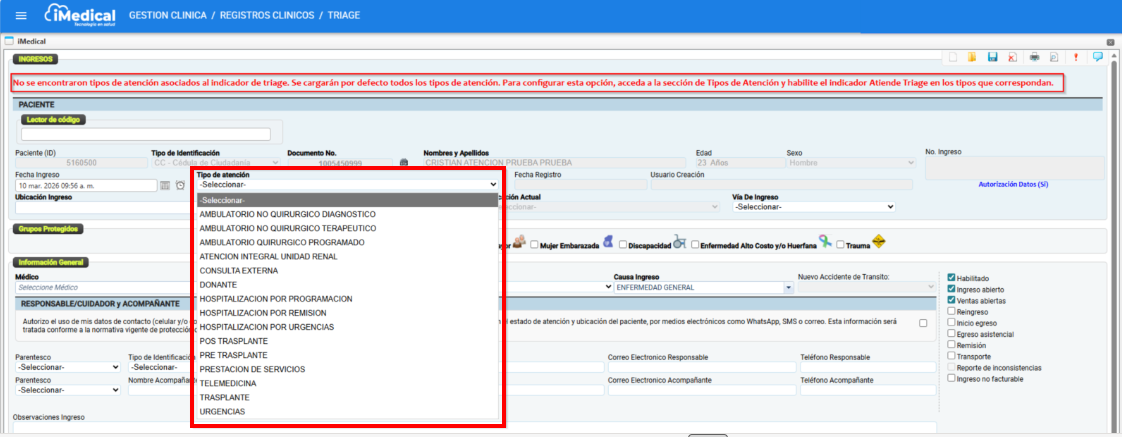
Task: Click the Autorización Datos (Sí) link
Action: [1014, 185]
